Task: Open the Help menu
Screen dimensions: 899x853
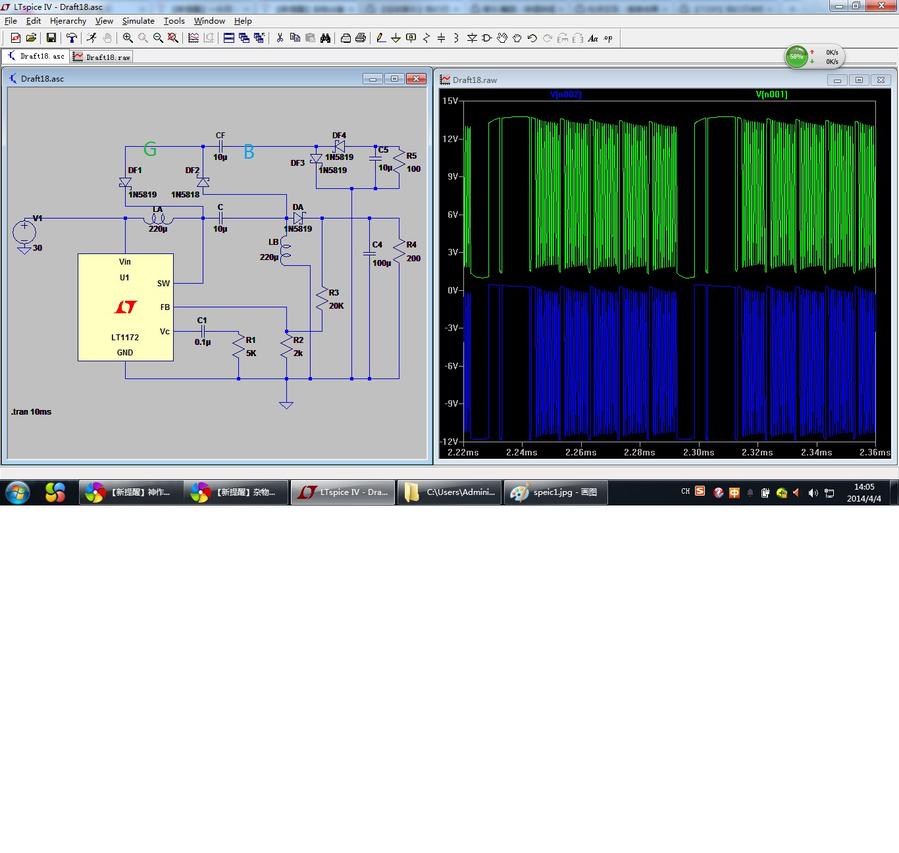Action: click(x=243, y=21)
